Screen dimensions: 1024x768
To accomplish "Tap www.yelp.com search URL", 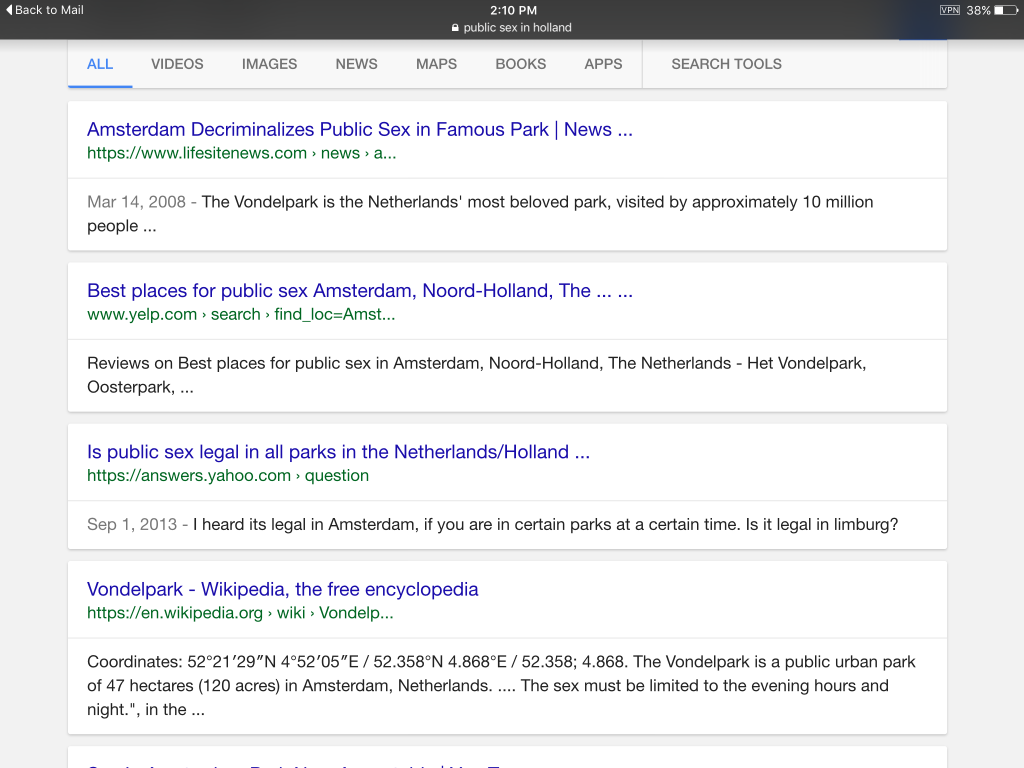I will tap(241, 314).
